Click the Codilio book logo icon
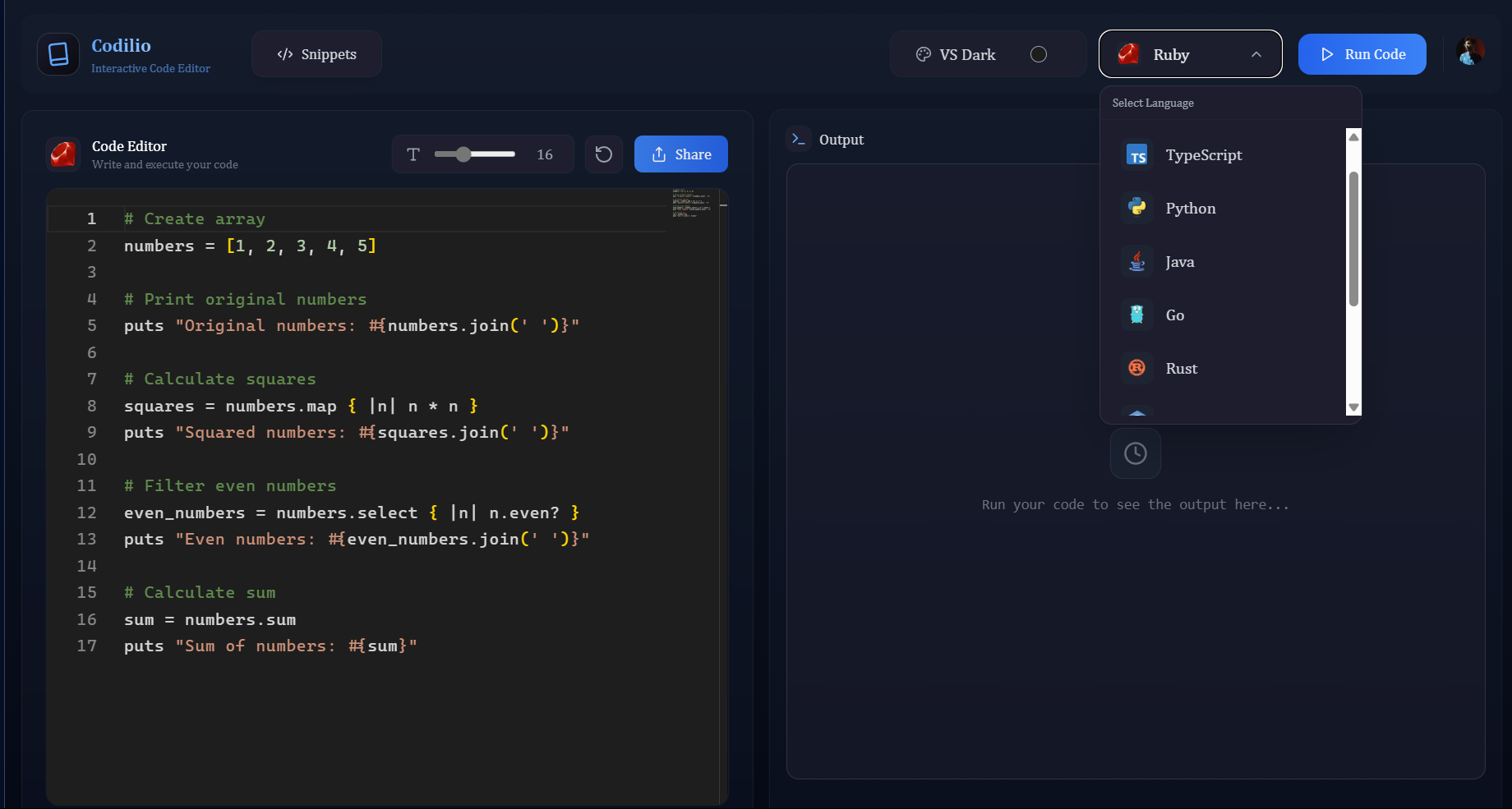1512x809 pixels. coord(58,53)
